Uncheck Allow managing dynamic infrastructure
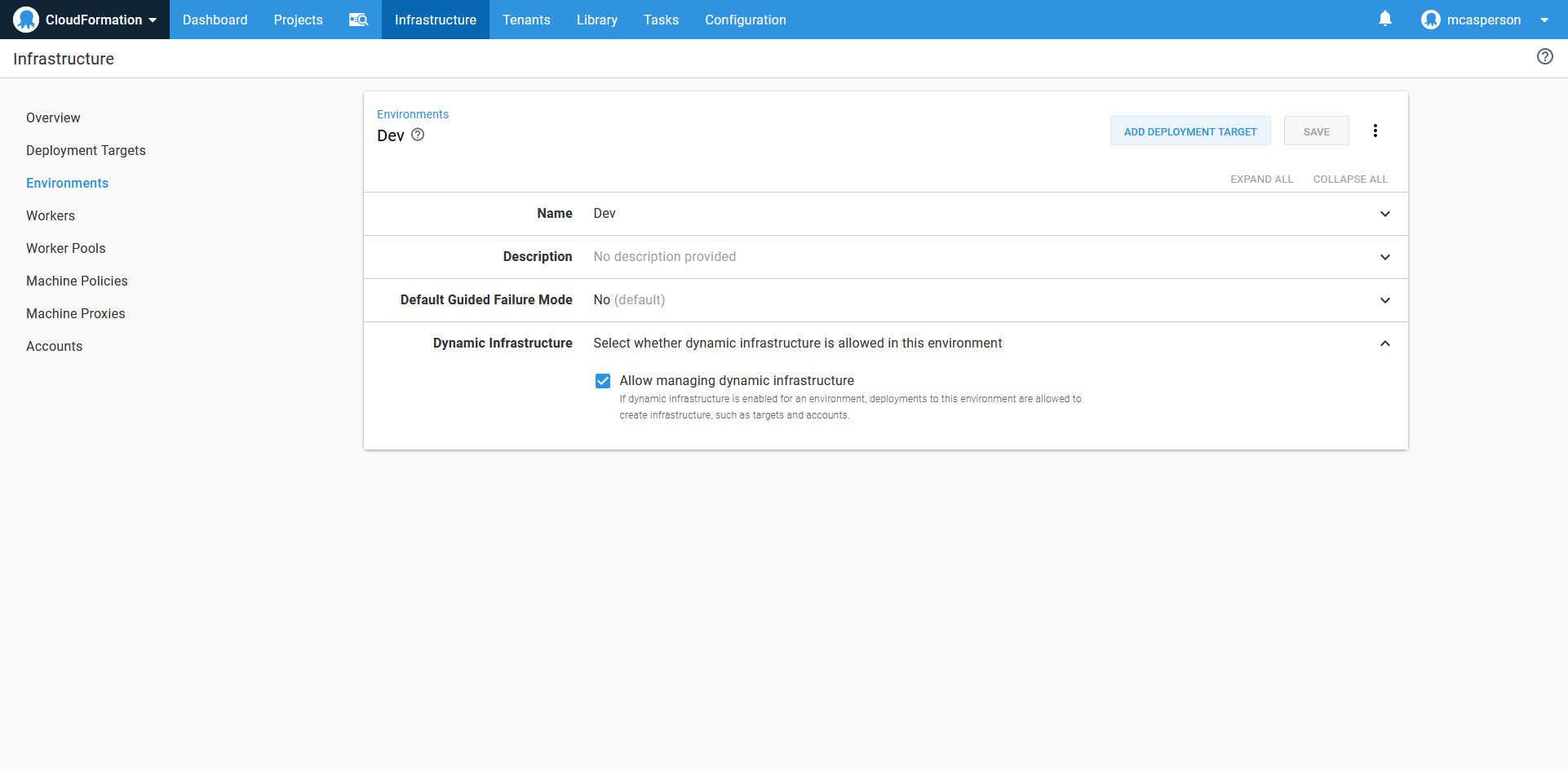 603,381
